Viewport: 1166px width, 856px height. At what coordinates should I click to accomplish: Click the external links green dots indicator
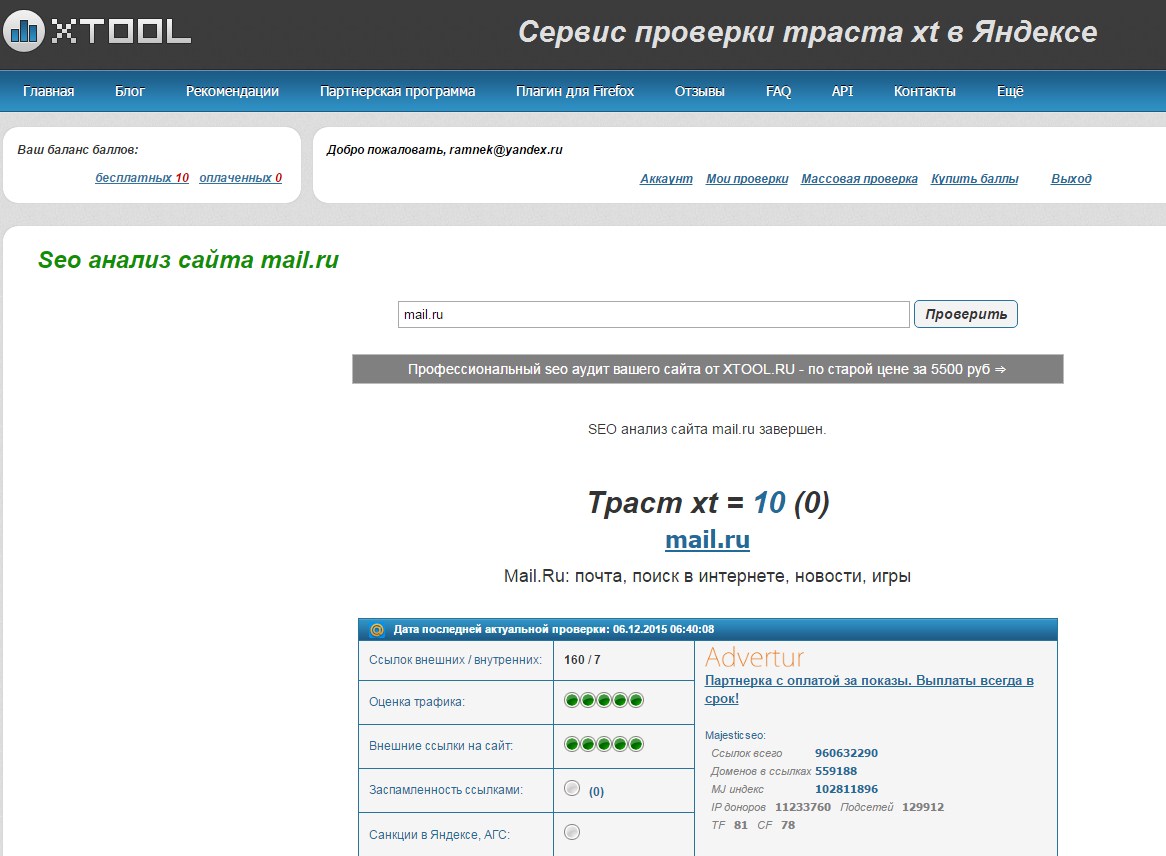603,744
